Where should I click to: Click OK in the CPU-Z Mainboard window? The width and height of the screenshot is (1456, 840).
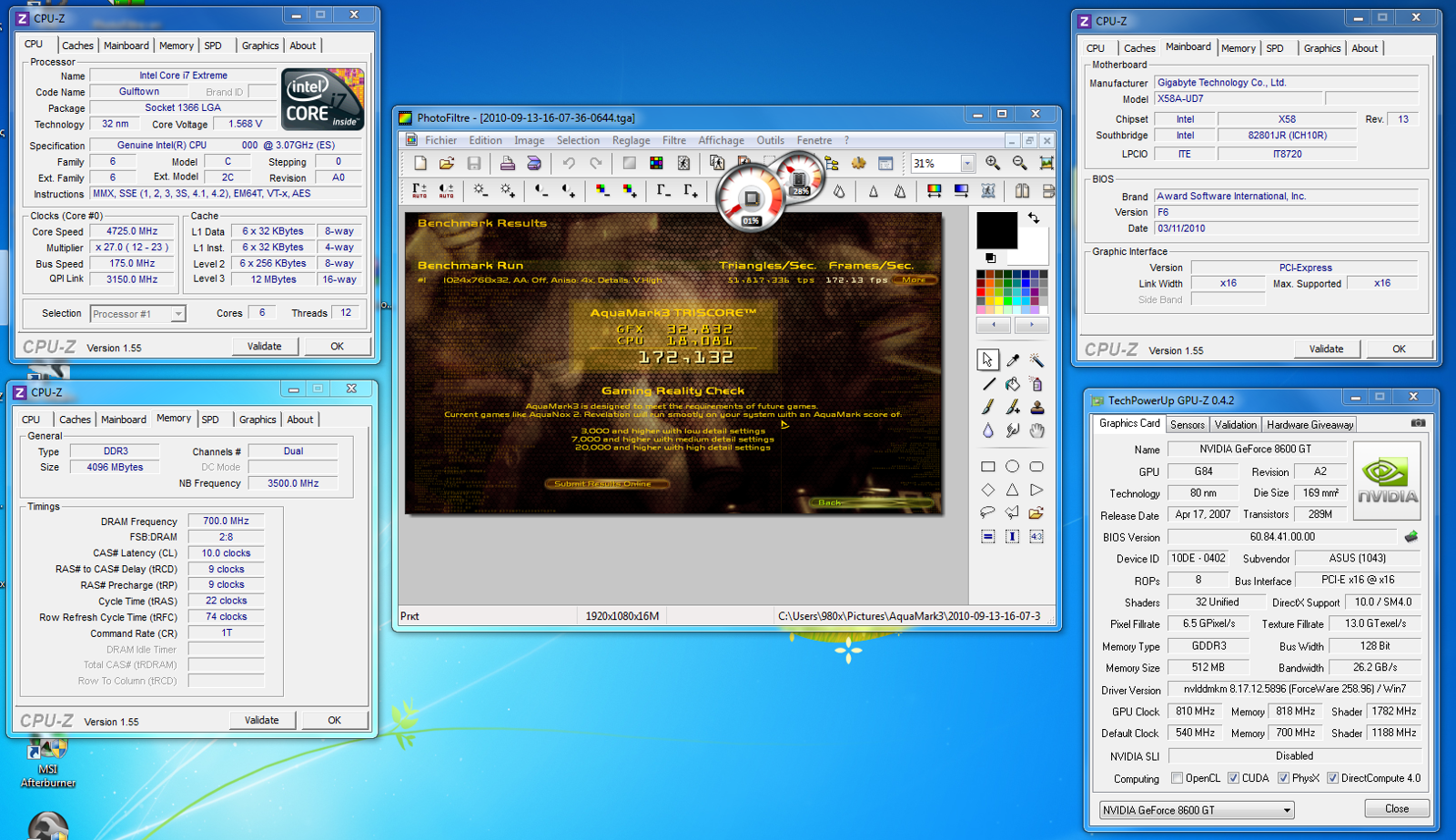coord(1399,349)
